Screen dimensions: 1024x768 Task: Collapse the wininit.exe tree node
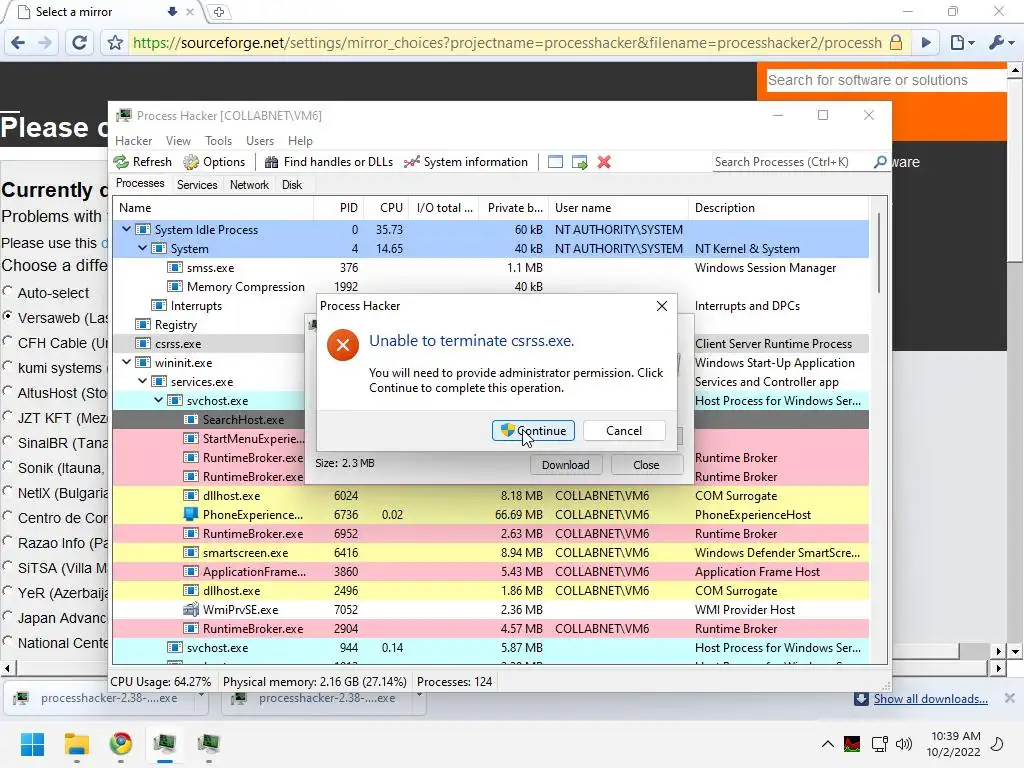tap(127, 362)
